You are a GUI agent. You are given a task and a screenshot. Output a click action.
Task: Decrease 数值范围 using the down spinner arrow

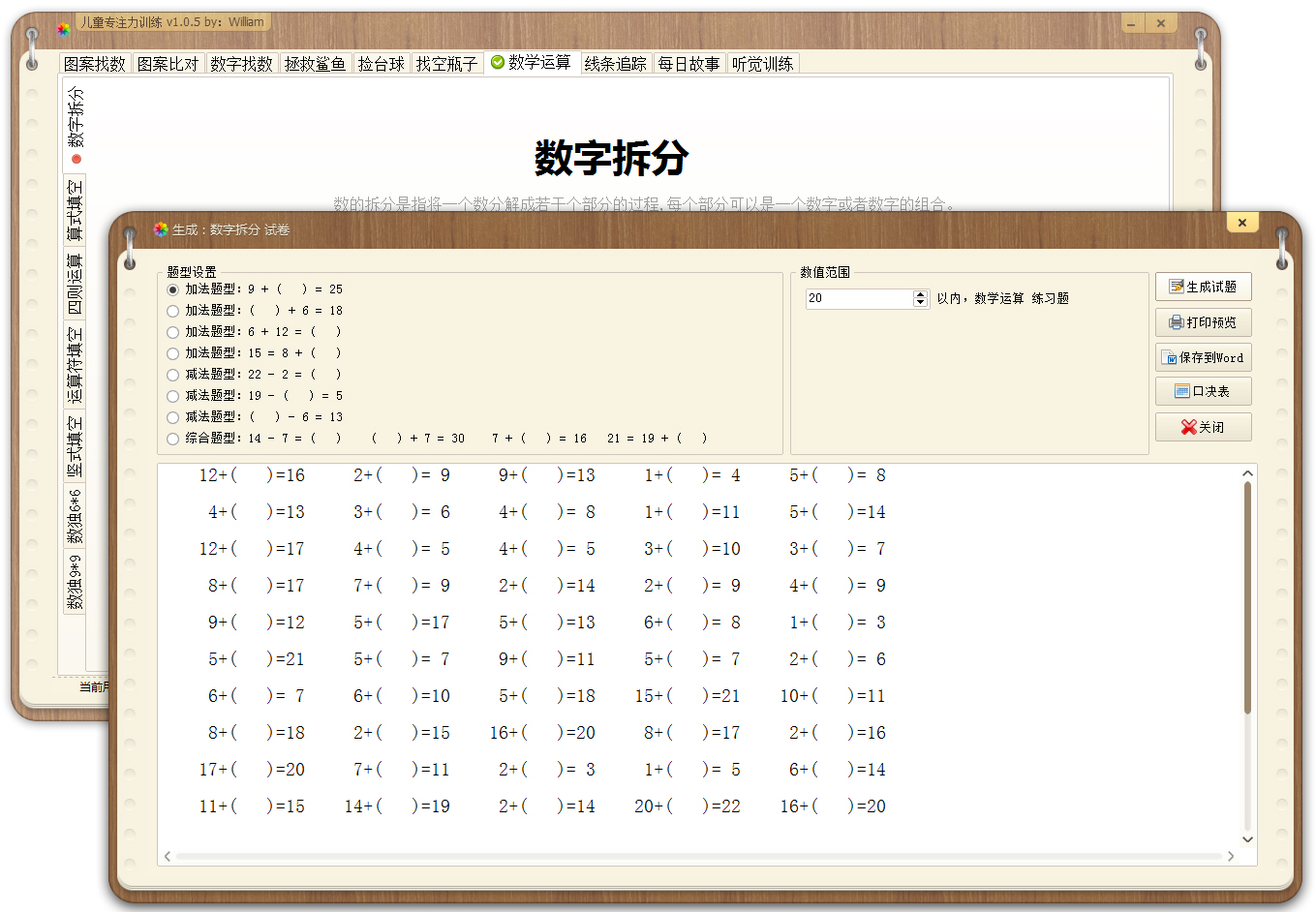point(920,302)
